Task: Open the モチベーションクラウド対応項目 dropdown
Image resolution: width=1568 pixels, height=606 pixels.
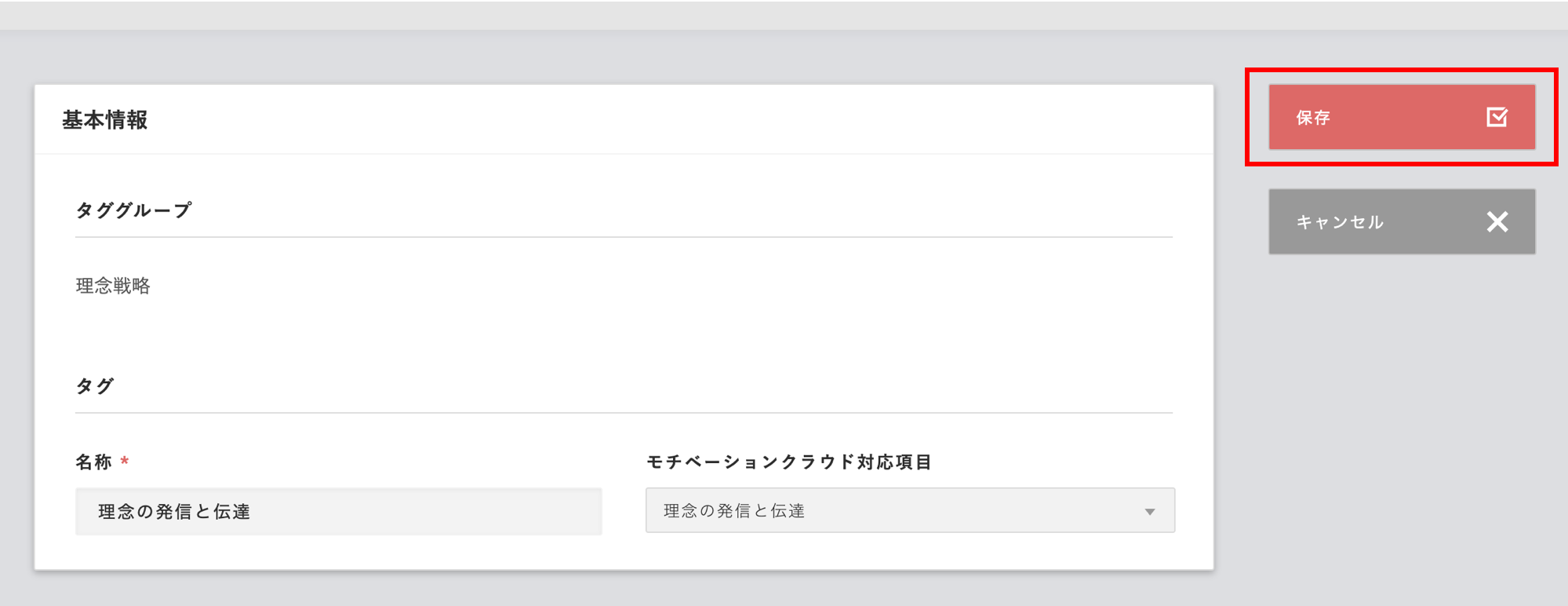Action: tap(909, 511)
